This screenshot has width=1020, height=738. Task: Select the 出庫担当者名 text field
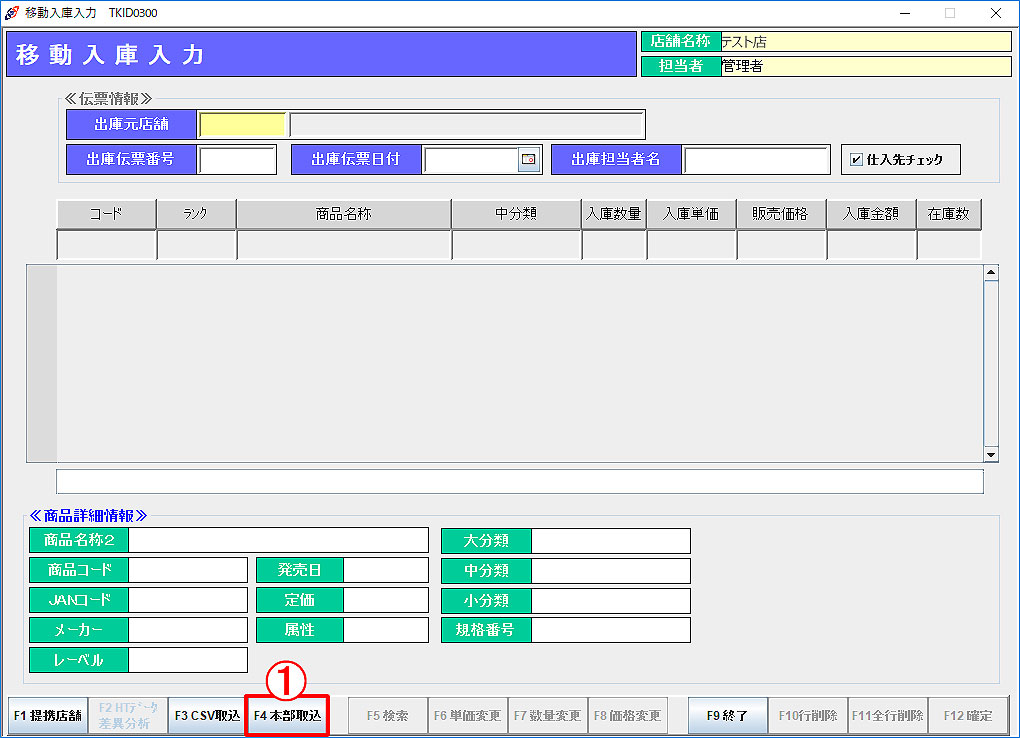(x=756, y=160)
